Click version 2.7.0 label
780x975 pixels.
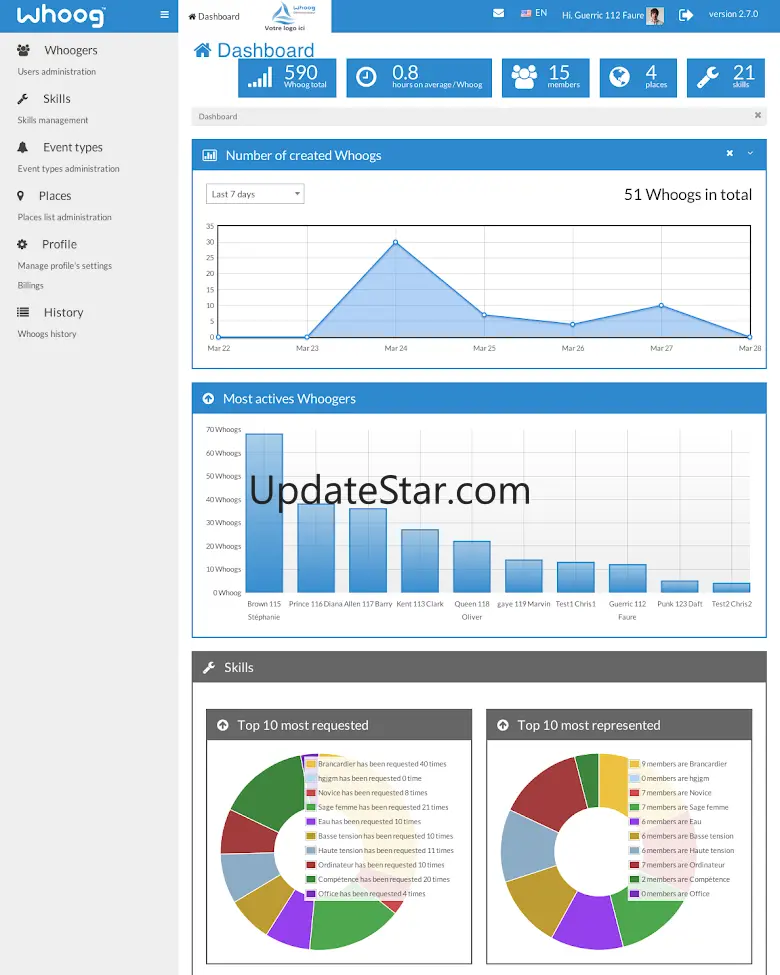(733, 14)
